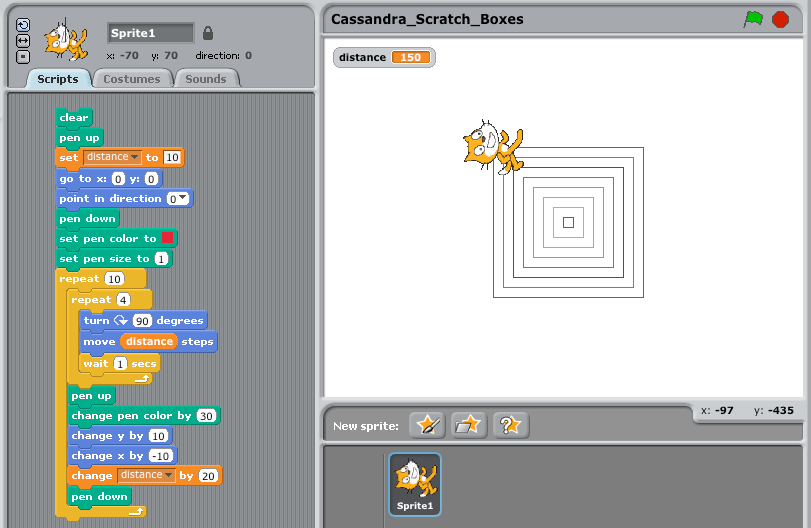811x528 pixels.
Task: Click the distance reporter in move block
Action: click(149, 341)
